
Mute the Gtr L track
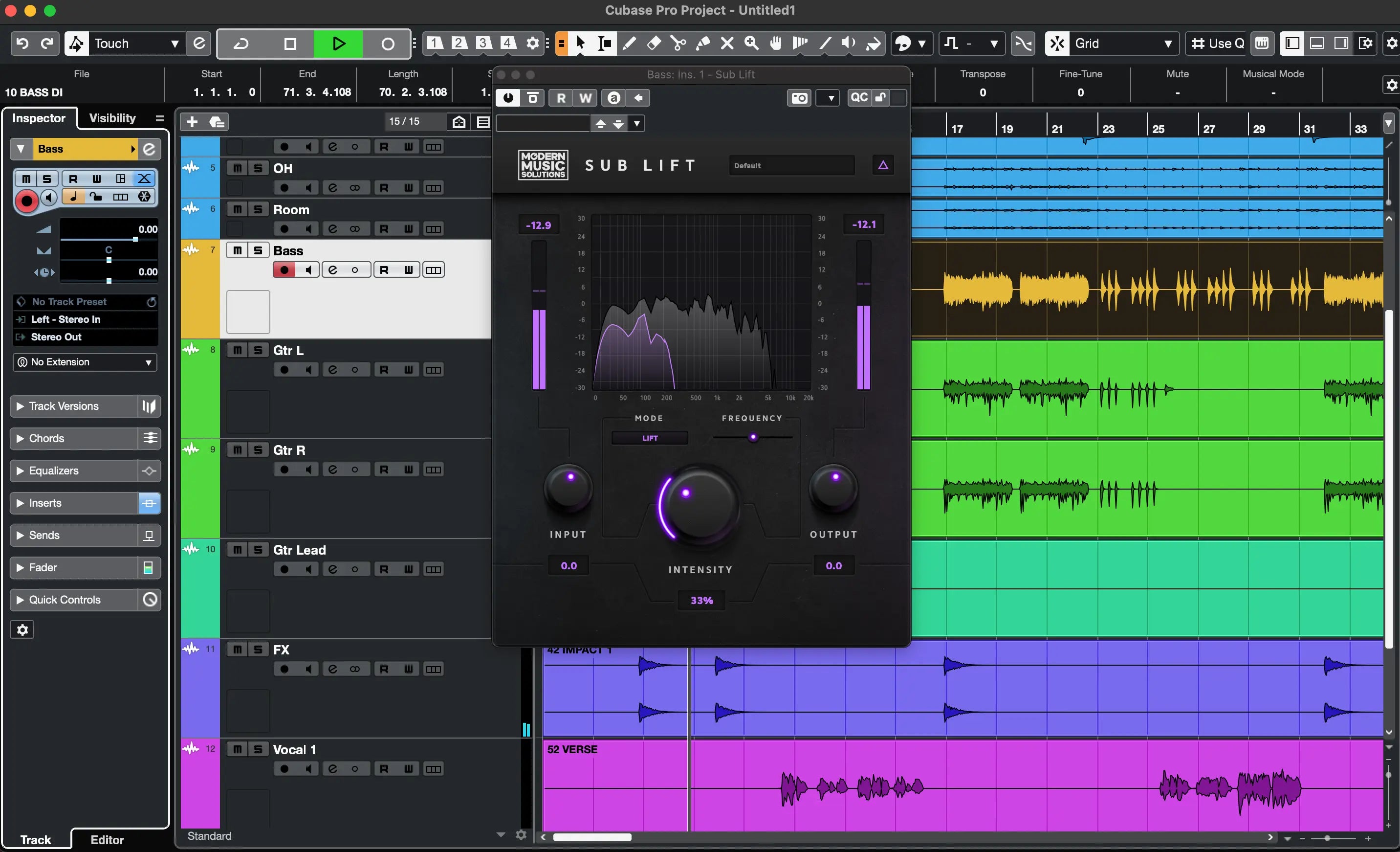[238, 350]
